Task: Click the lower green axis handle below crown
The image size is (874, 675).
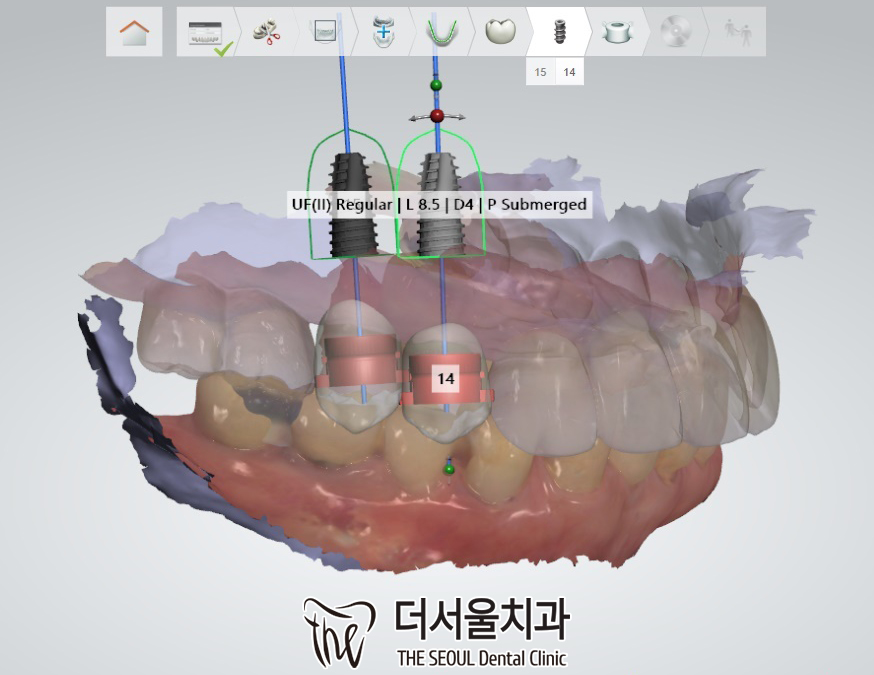Action: pyautogui.click(x=449, y=469)
